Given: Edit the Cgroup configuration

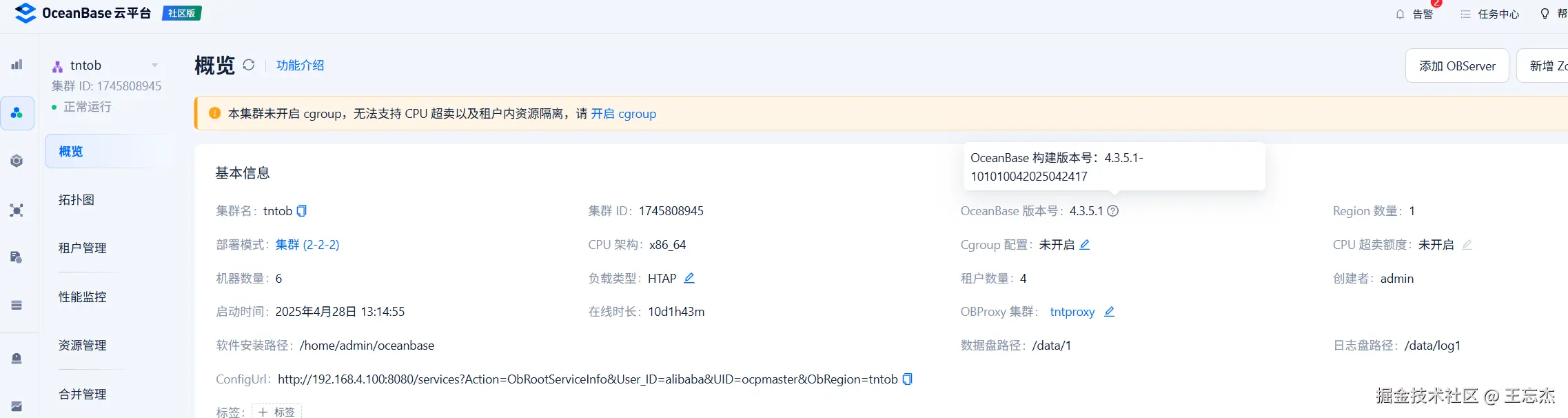Looking at the screenshot, I should tap(1084, 244).
